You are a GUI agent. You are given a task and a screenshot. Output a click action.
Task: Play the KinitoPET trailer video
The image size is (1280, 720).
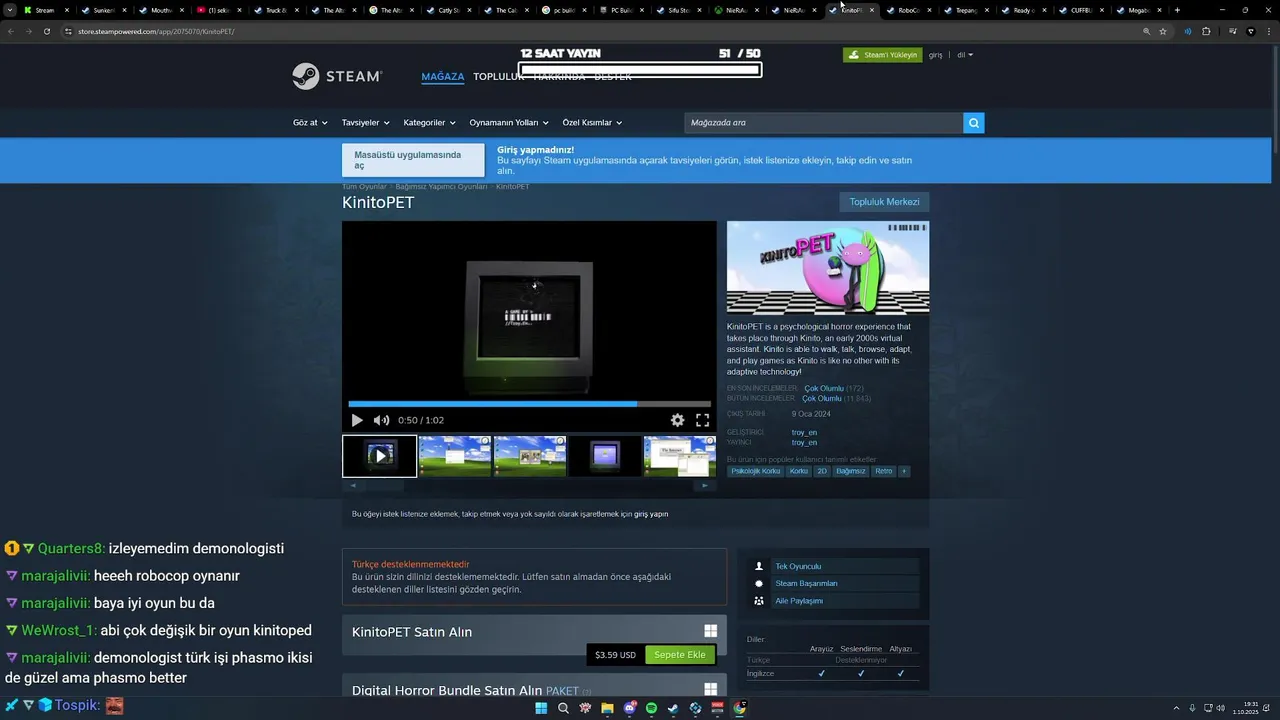(357, 420)
